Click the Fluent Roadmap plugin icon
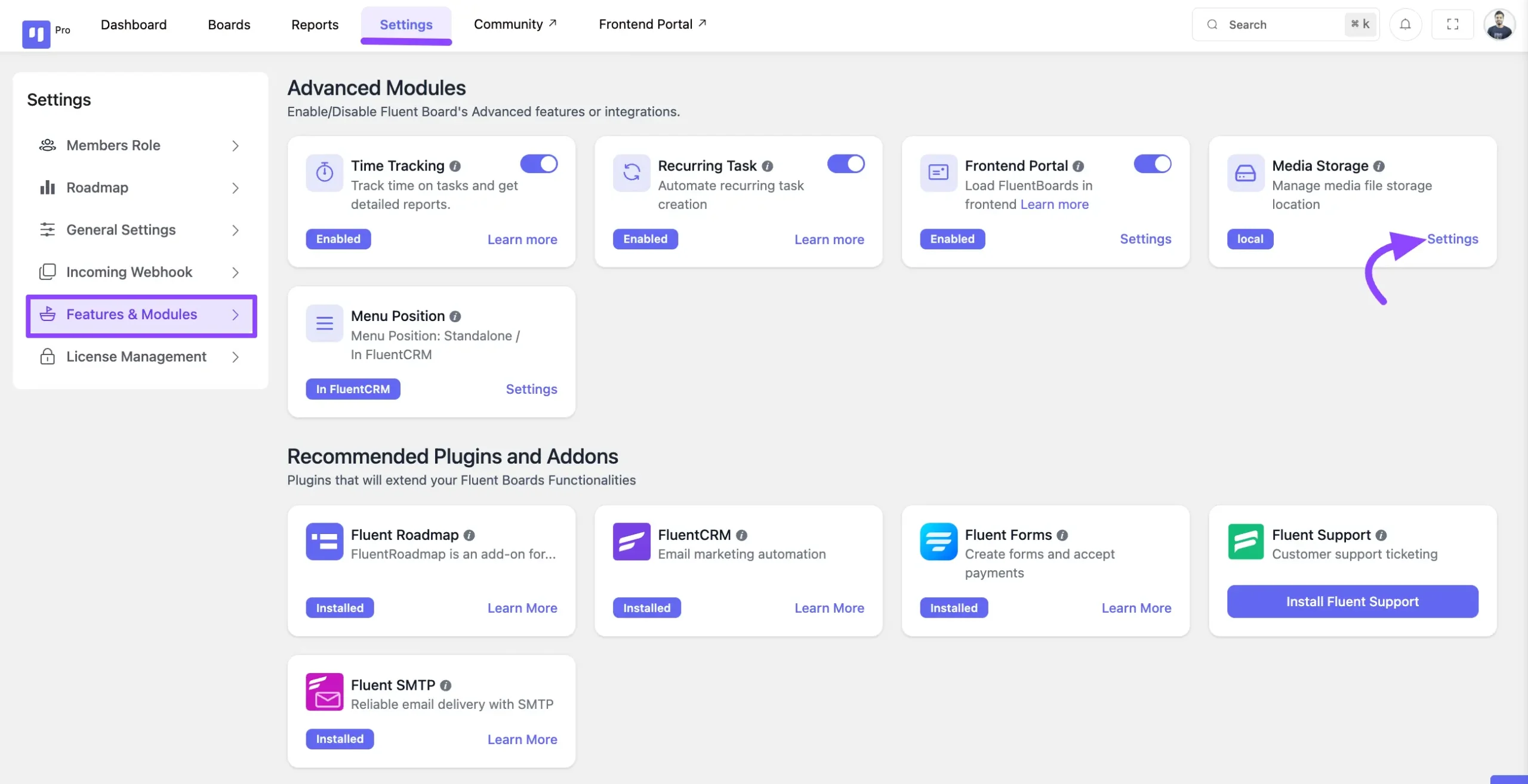Viewport: 1528px width, 784px height. [x=324, y=541]
